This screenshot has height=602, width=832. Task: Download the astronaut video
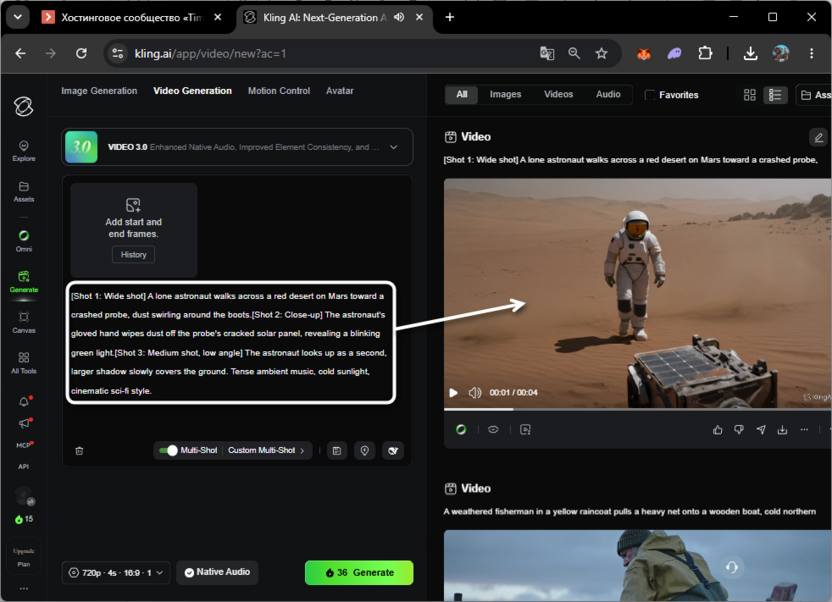(x=782, y=430)
